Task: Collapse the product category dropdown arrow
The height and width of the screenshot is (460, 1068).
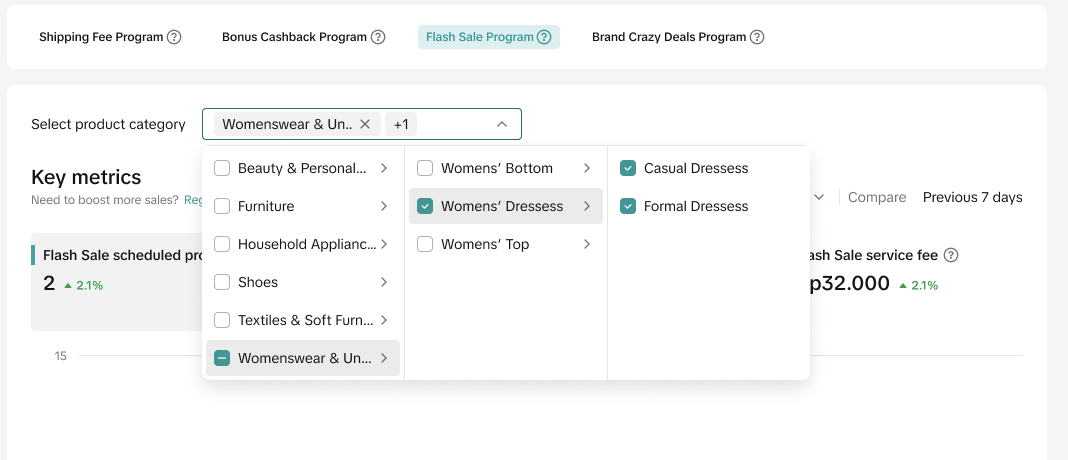Action: click(502, 124)
